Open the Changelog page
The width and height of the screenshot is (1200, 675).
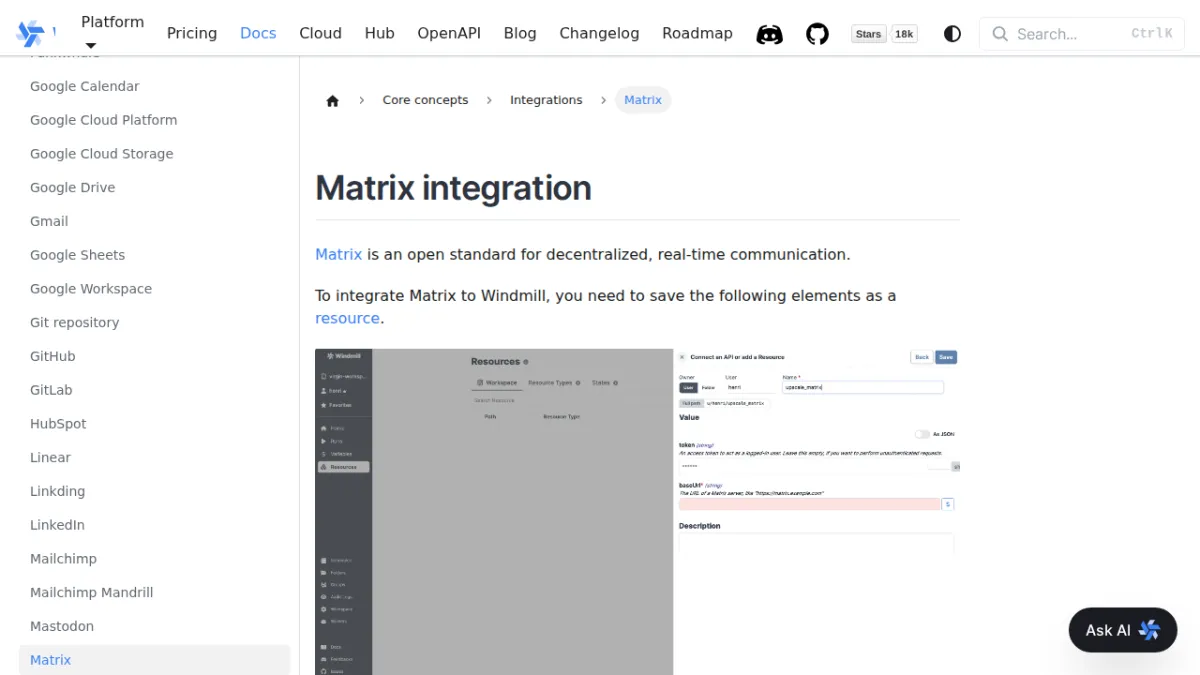click(x=599, y=33)
